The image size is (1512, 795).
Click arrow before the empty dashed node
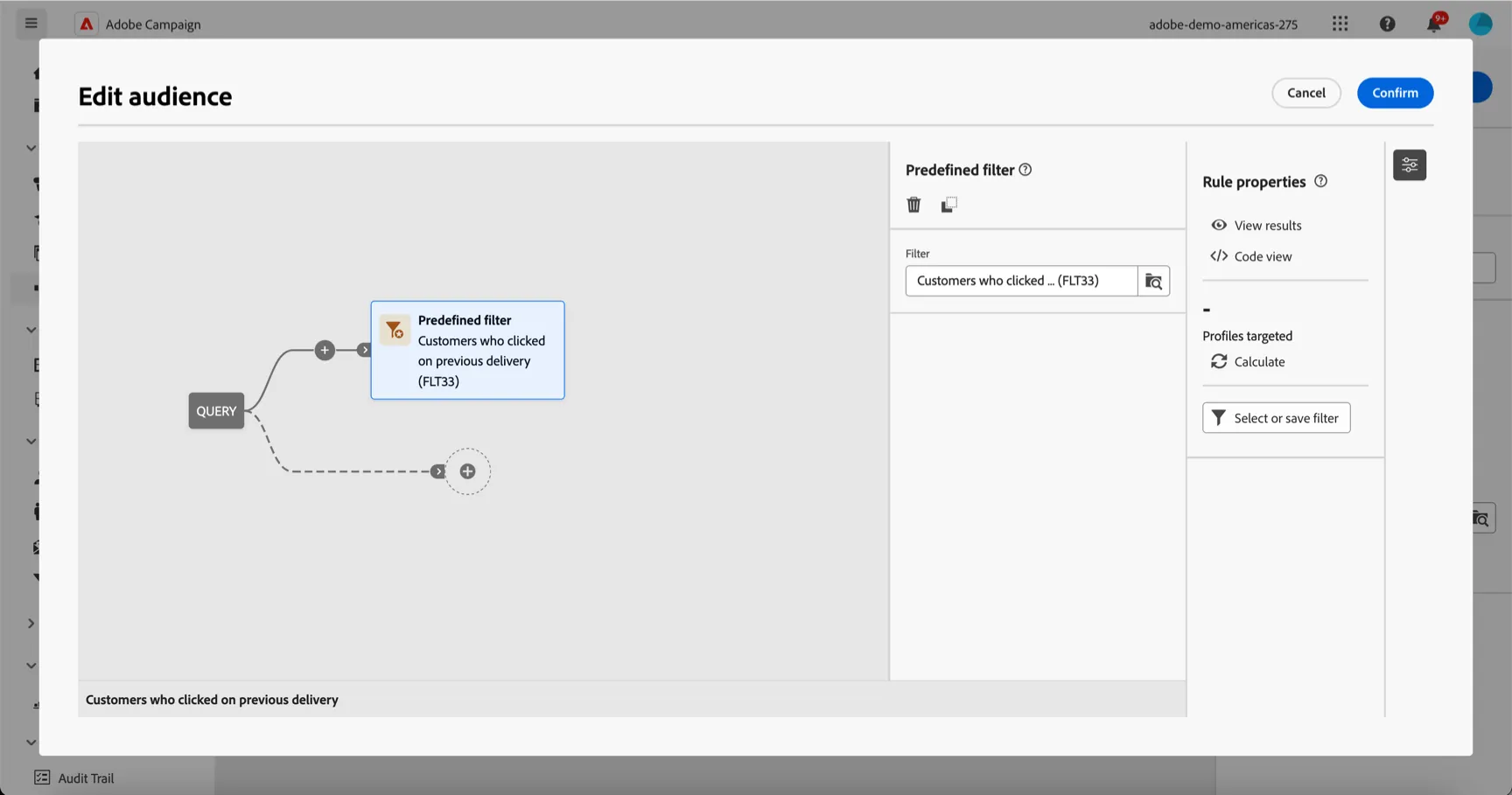click(x=438, y=471)
